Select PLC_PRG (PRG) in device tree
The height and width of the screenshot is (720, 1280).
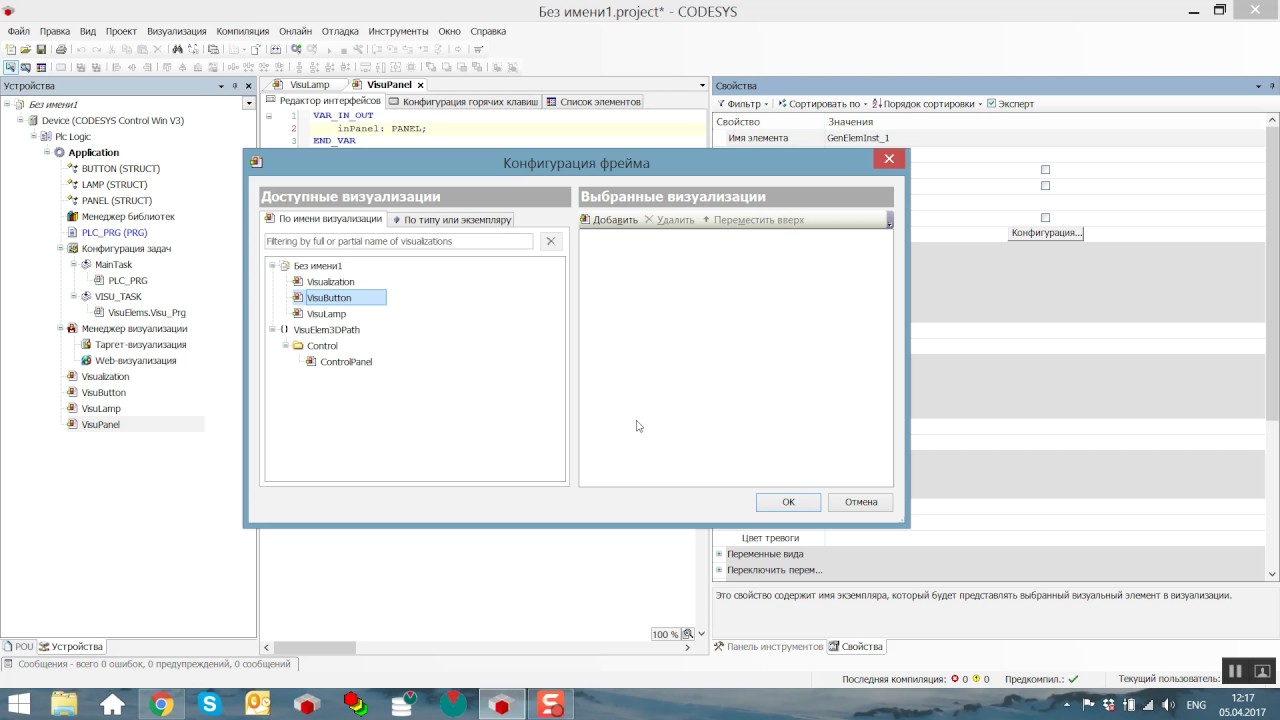click(114, 233)
